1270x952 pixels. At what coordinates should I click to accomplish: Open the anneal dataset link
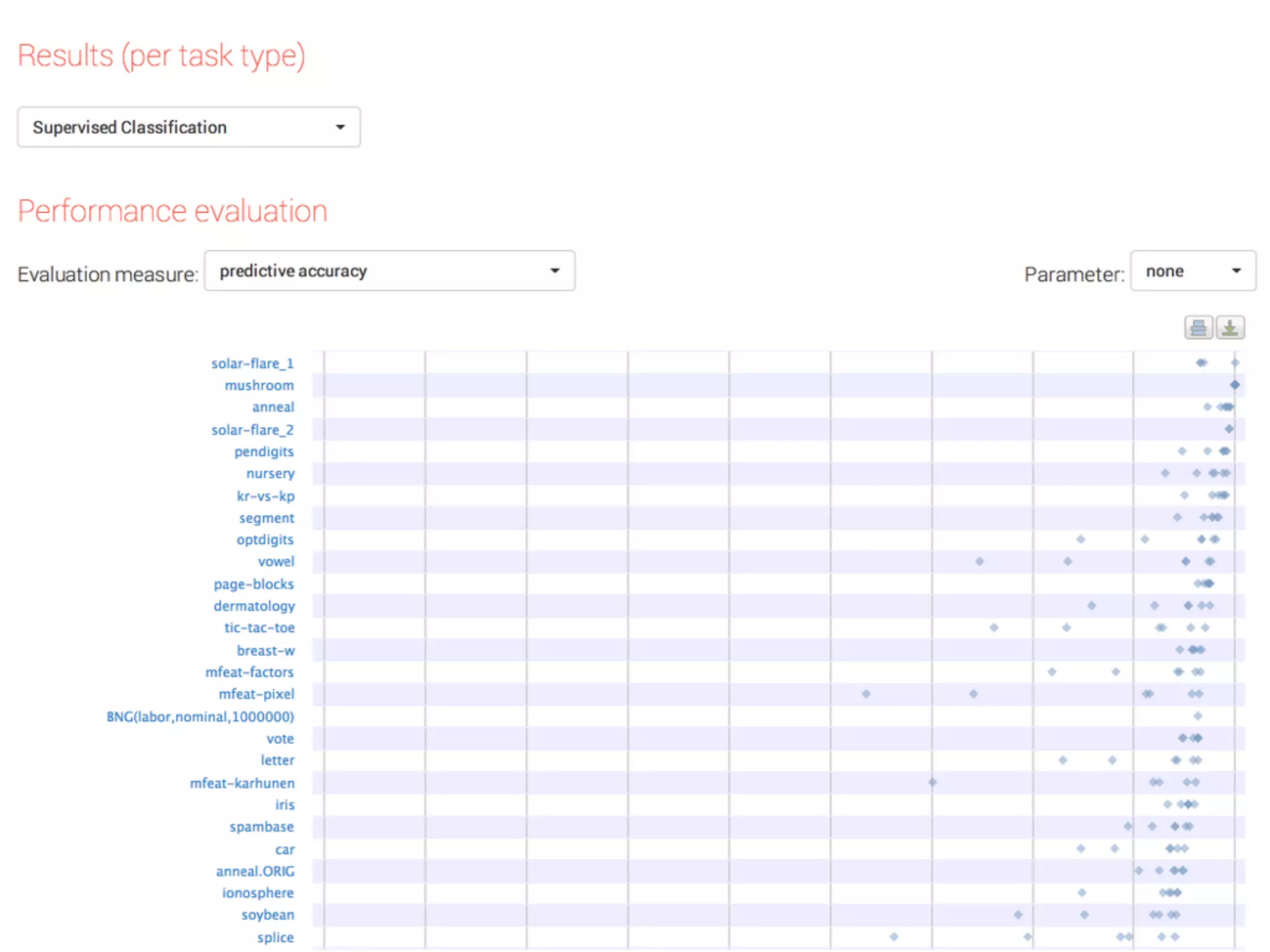pyautogui.click(x=272, y=407)
